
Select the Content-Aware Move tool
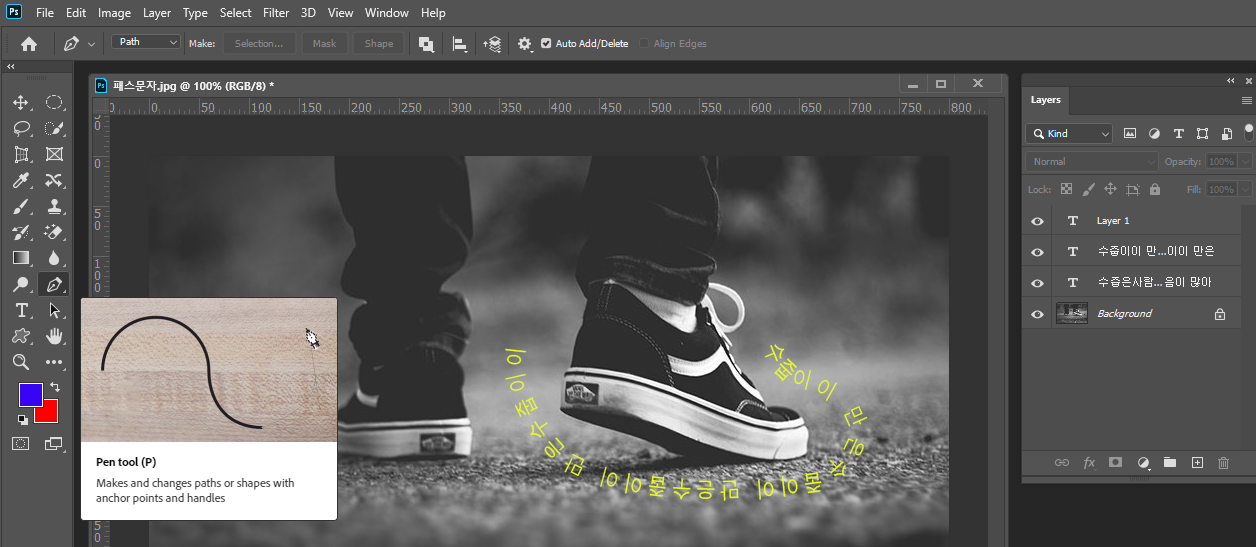point(54,180)
